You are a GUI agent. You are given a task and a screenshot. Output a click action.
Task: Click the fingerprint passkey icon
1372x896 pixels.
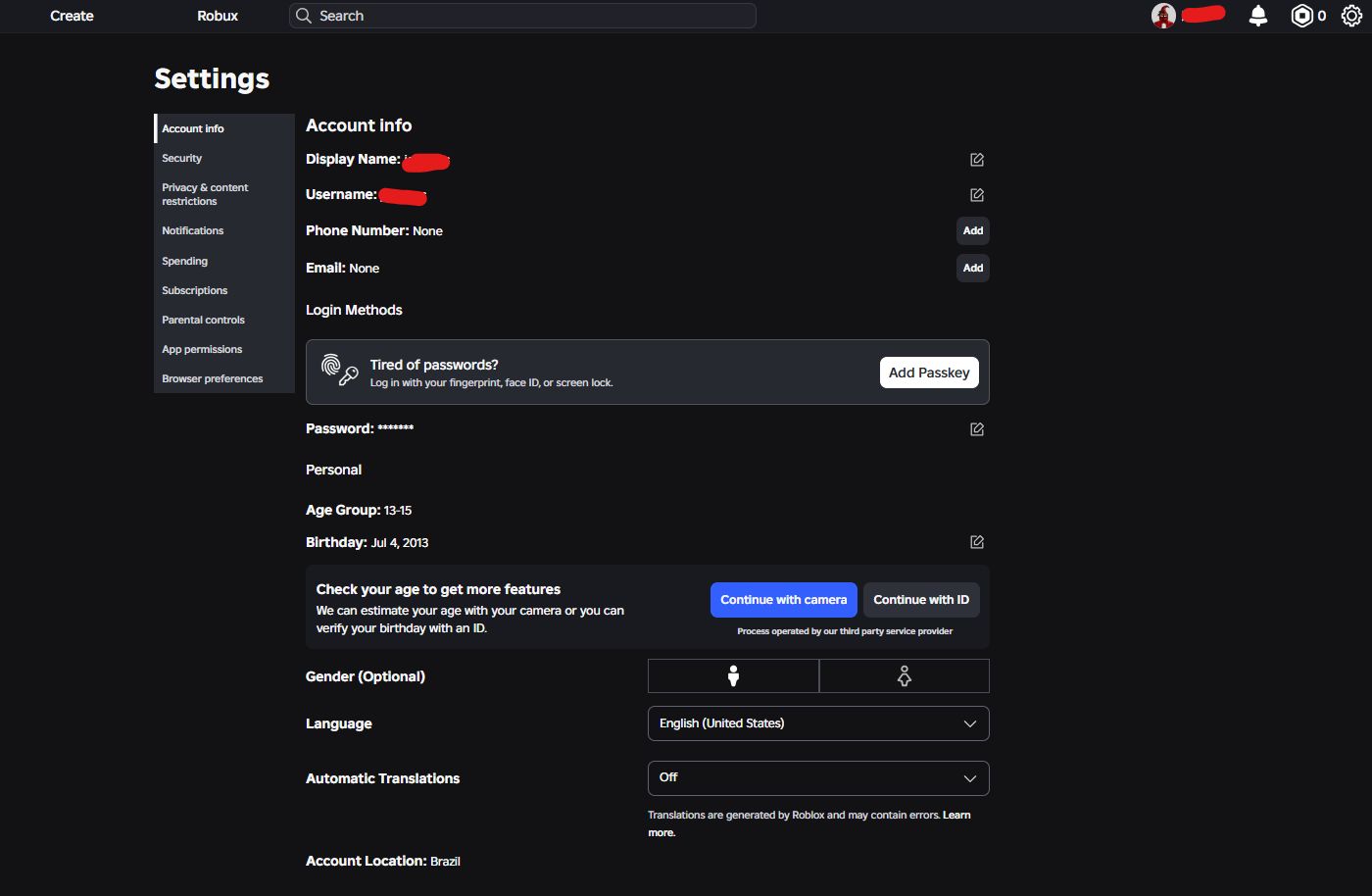[x=339, y=370]
